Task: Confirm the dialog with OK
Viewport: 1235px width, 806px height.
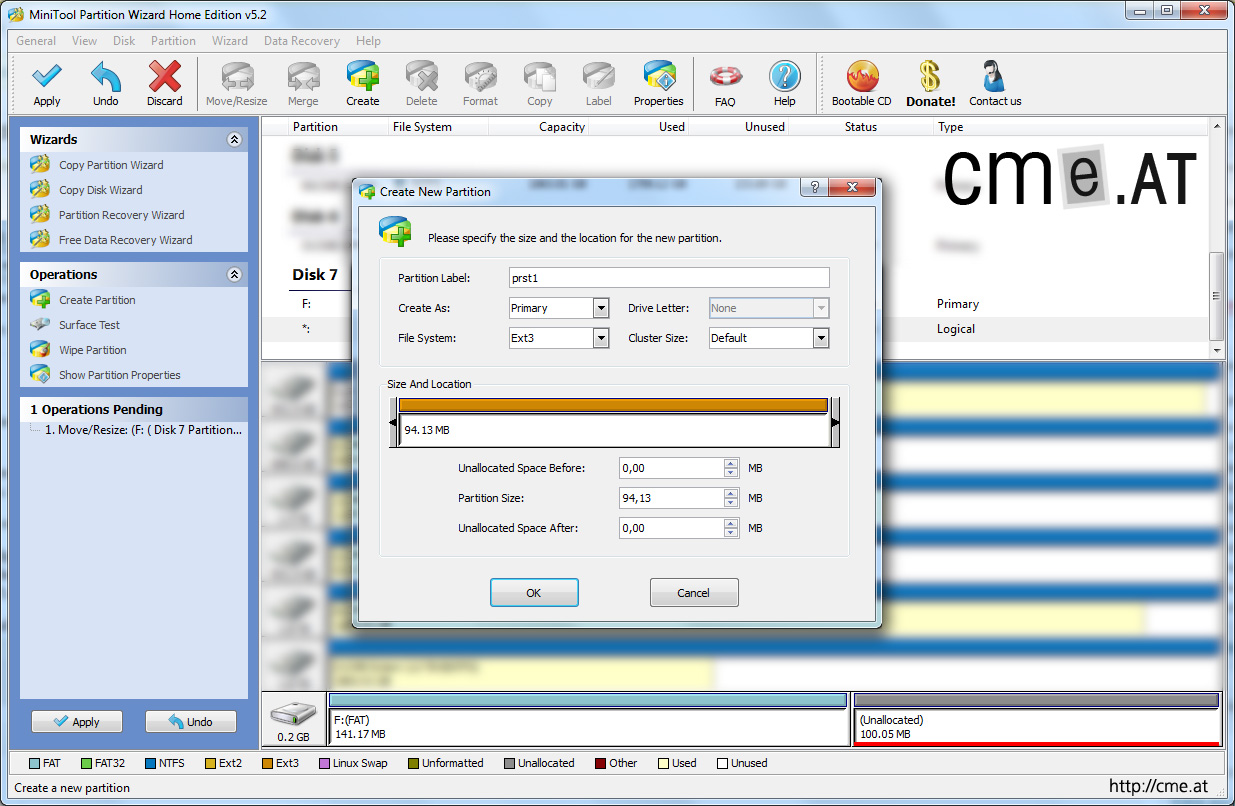Action: [x=534, y=593]
